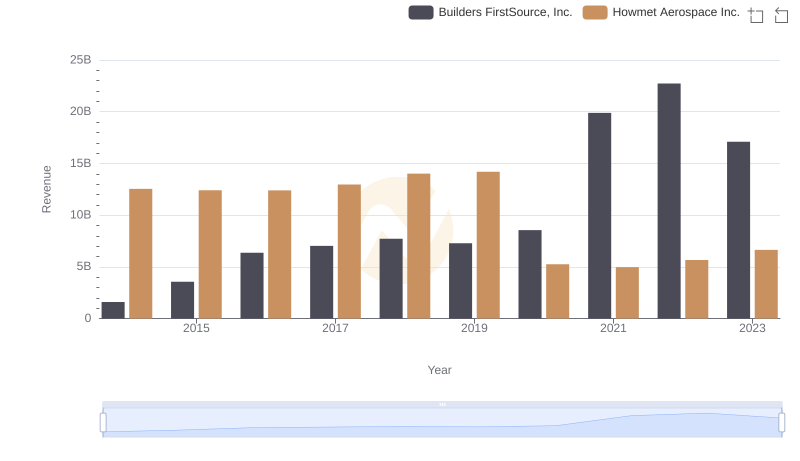Click the dark Builders FirstSource legend swatch
Image resolution: width=800 pixels, height=461 pixels.
pyautogui.click(x=421, y=12)
